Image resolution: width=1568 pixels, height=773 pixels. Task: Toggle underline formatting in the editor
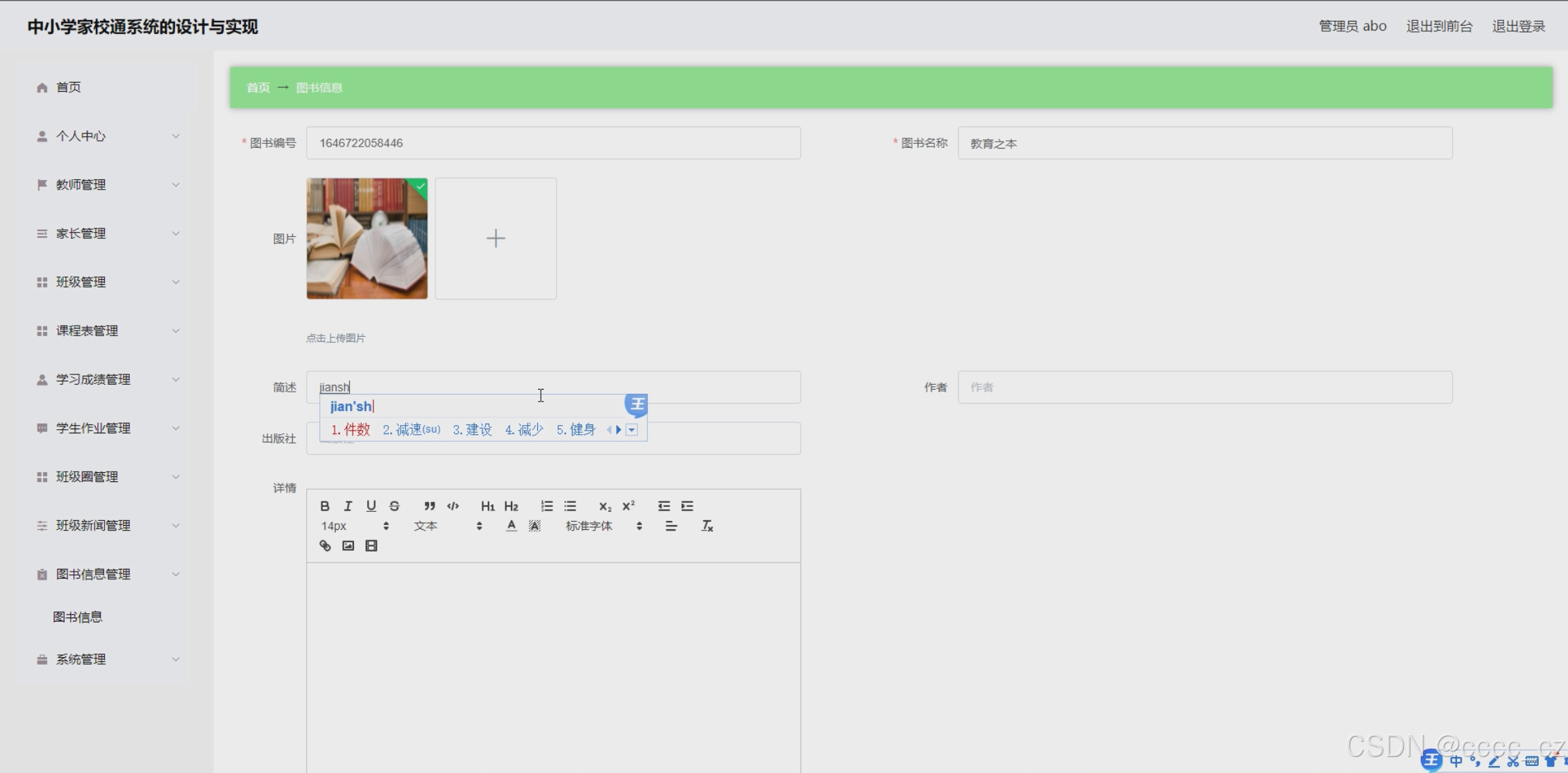tap(371, 506)
